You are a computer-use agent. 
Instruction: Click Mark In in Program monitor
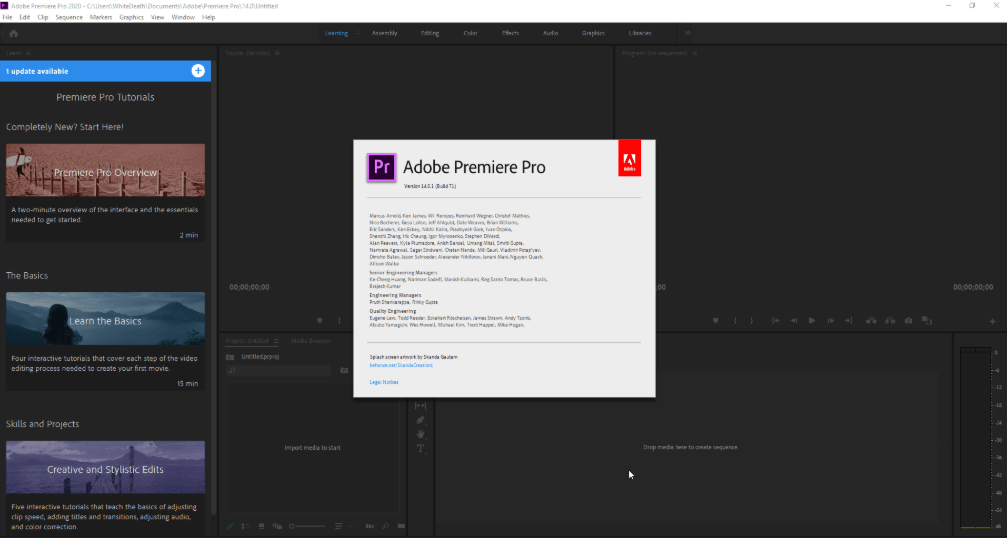(x=735, y=320)
